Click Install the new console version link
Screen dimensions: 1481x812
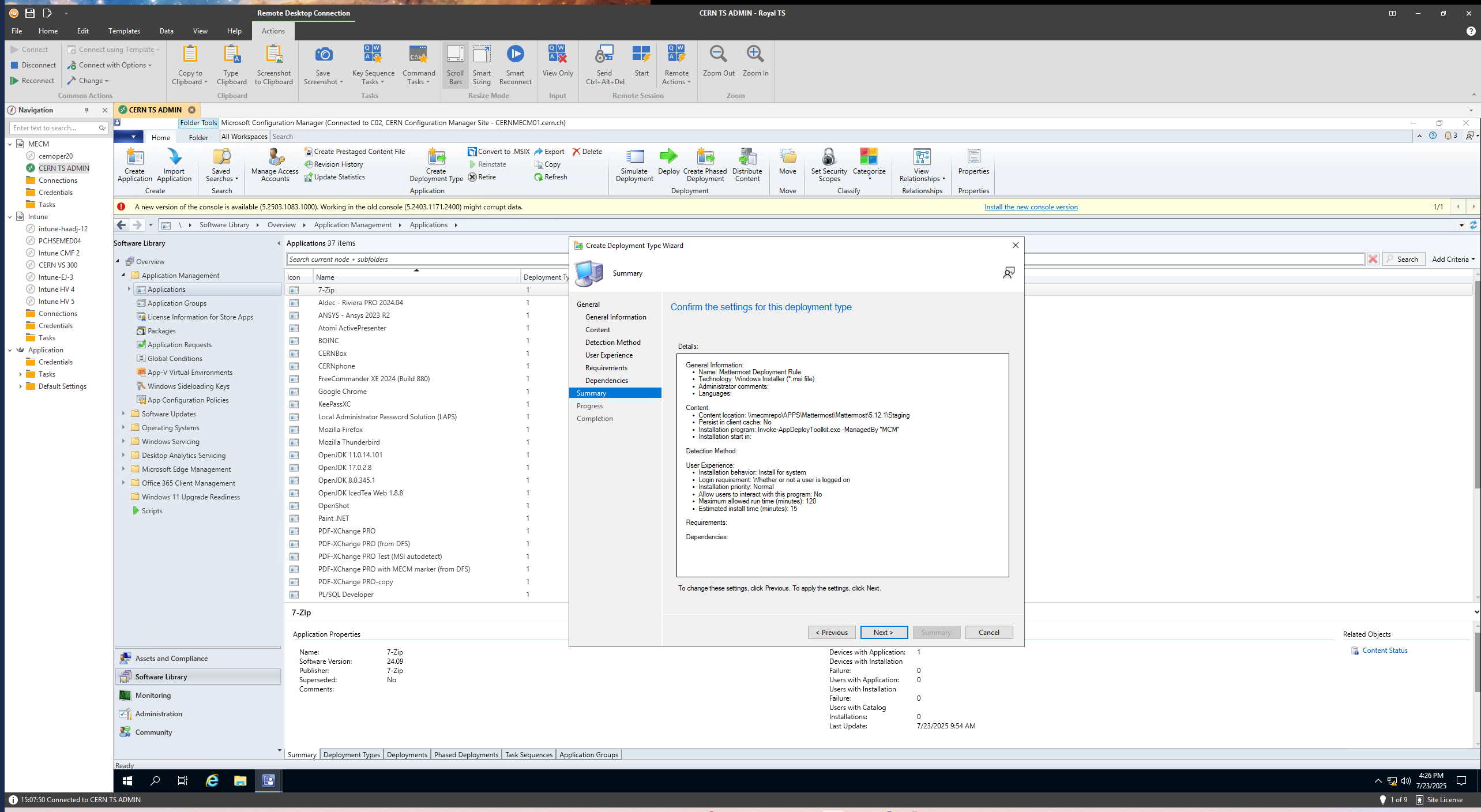tap(1031, 206)
